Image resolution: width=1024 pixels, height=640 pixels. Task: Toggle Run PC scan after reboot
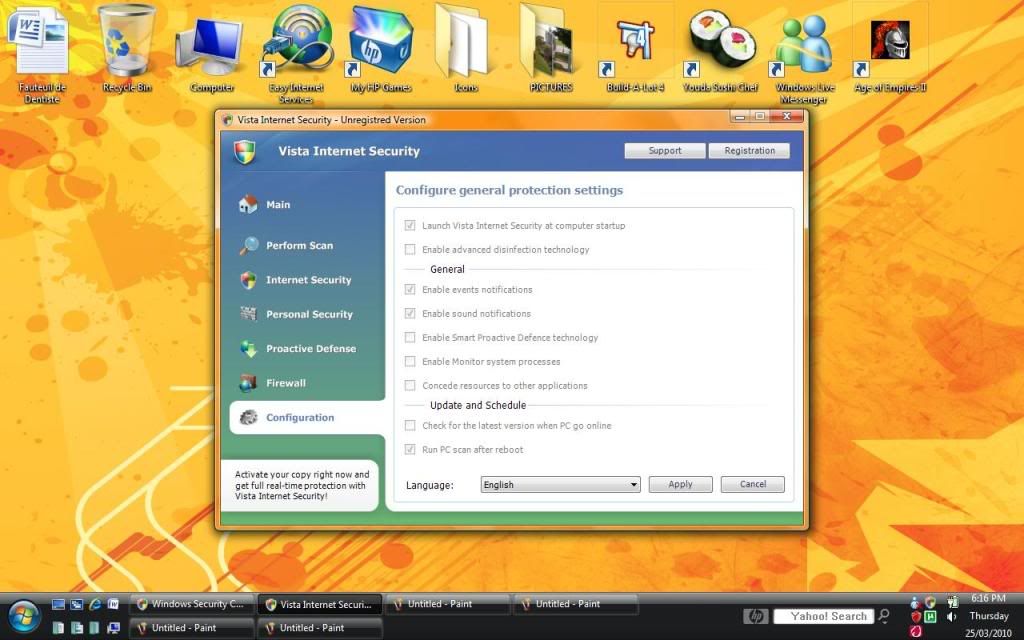click(x=410, y=449)
